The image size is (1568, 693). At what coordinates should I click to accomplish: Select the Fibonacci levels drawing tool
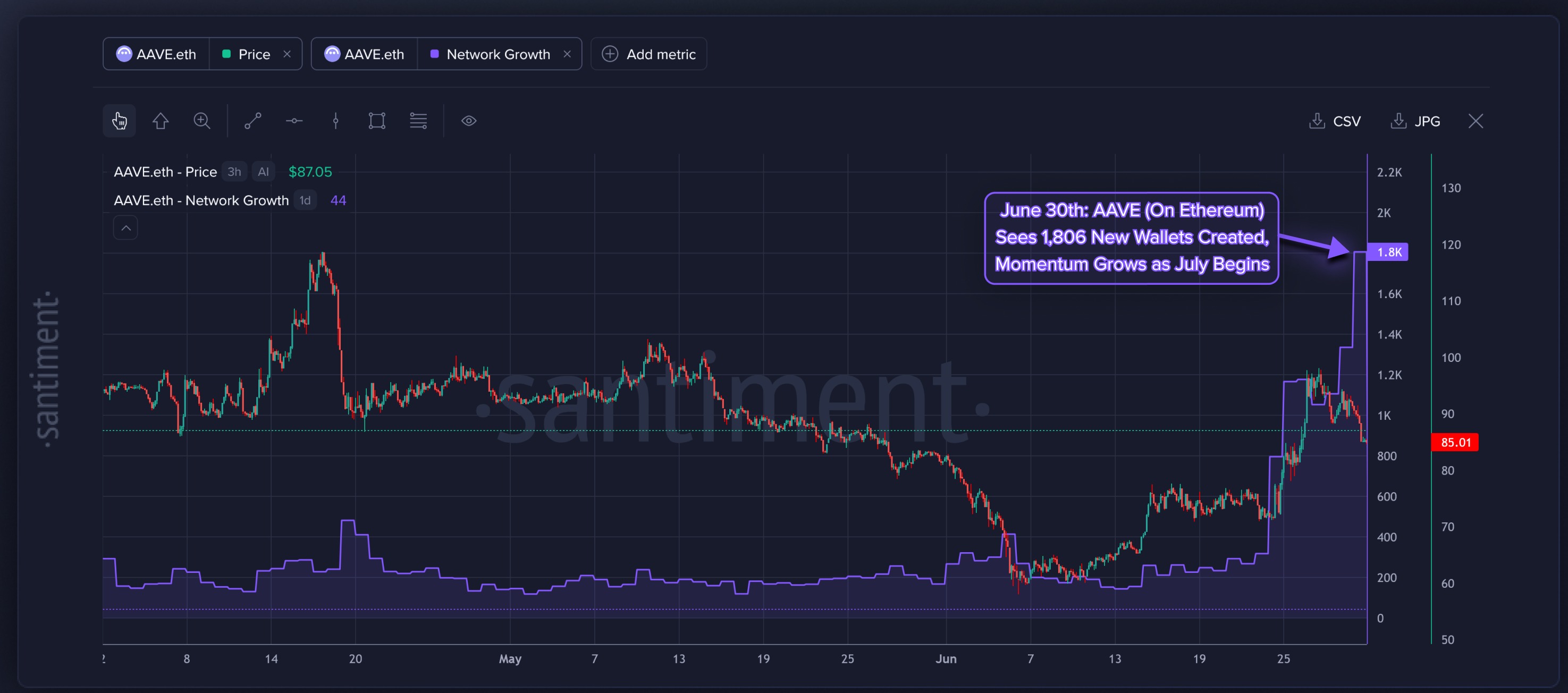(x=418, y=121)
